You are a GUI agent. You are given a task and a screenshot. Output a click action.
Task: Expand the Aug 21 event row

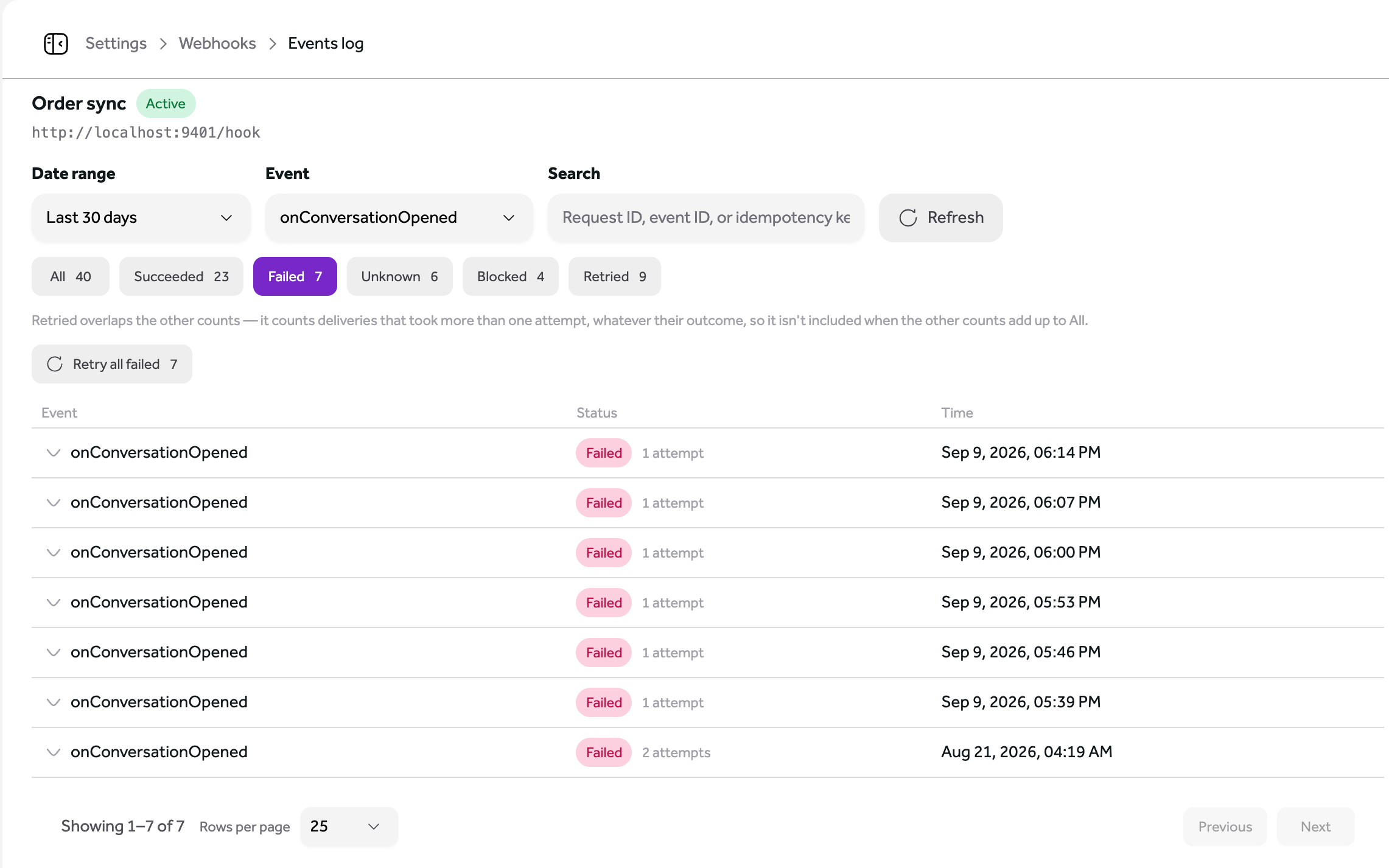coord(54,752)
